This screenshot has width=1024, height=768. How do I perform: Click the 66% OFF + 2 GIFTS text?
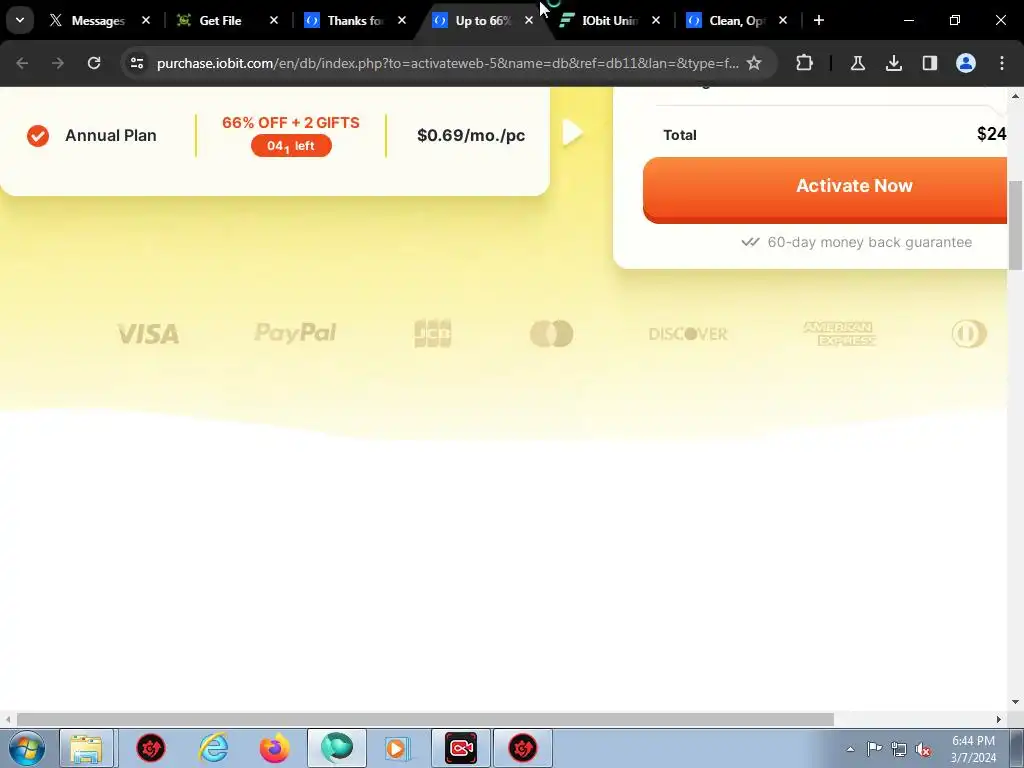click(291, 123)
